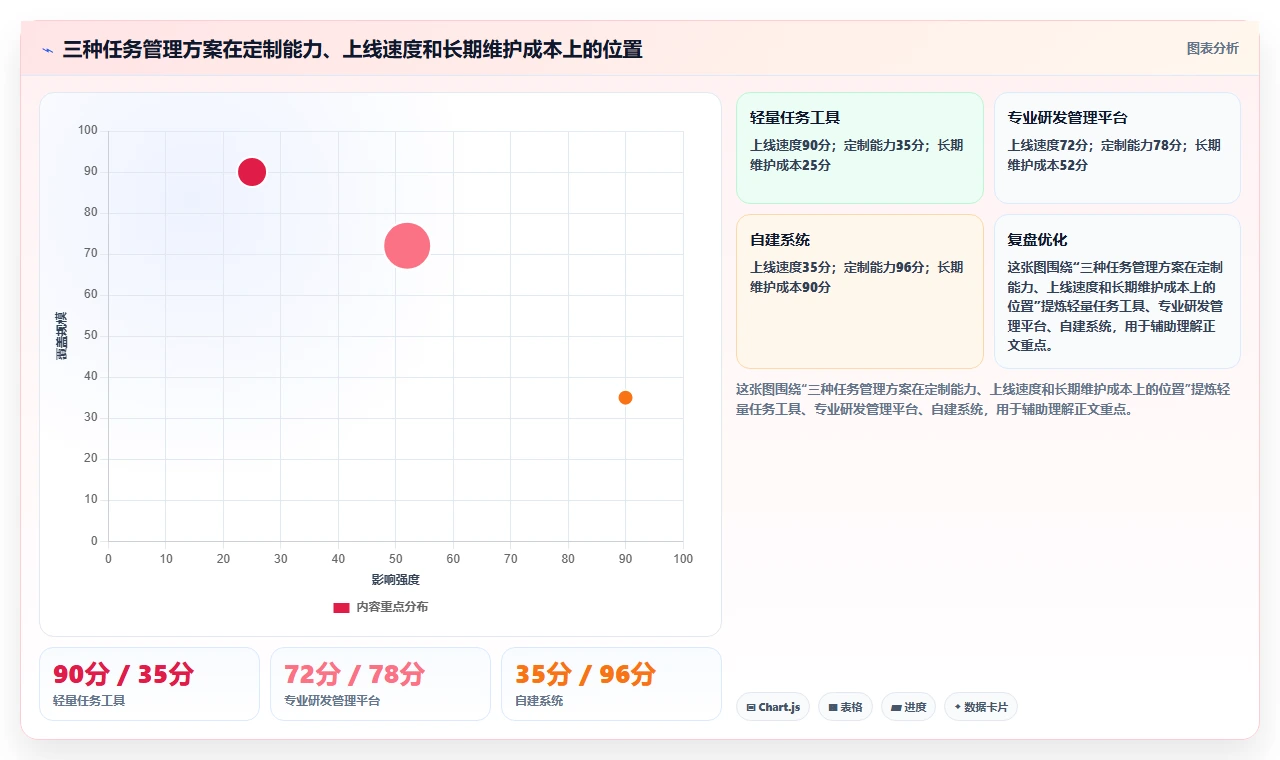This screenshot has height=760, width=1280.
Task: Click the icon in the 进度 tag
Action: click(896, 707)
